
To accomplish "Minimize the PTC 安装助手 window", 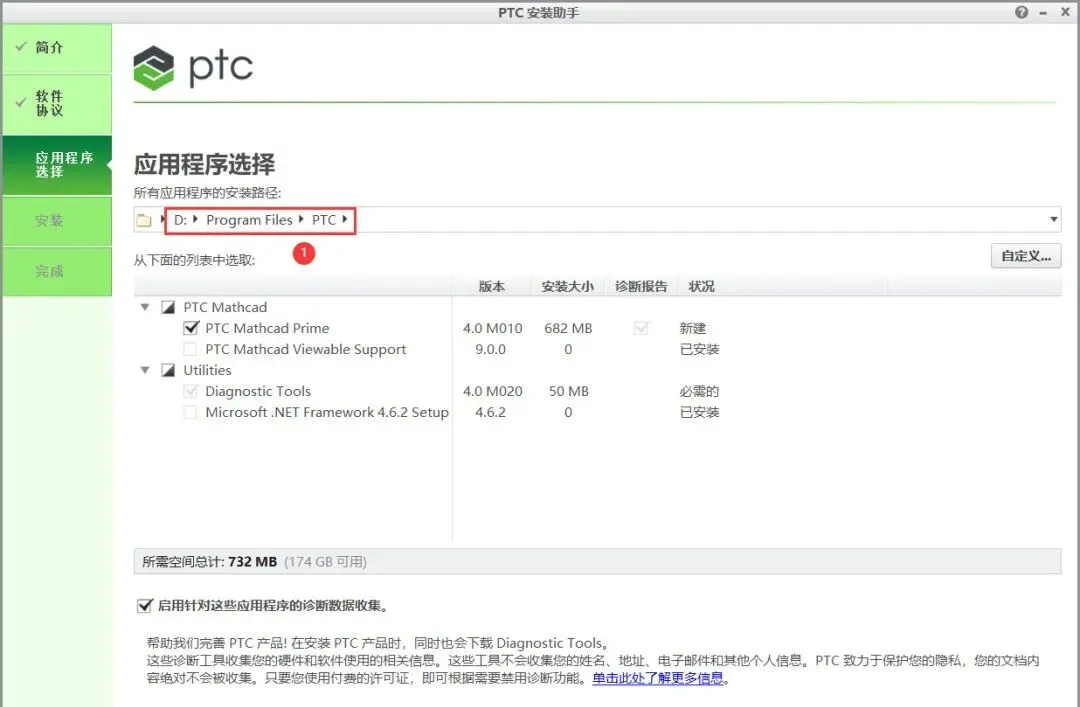I will pos(1043,13).
